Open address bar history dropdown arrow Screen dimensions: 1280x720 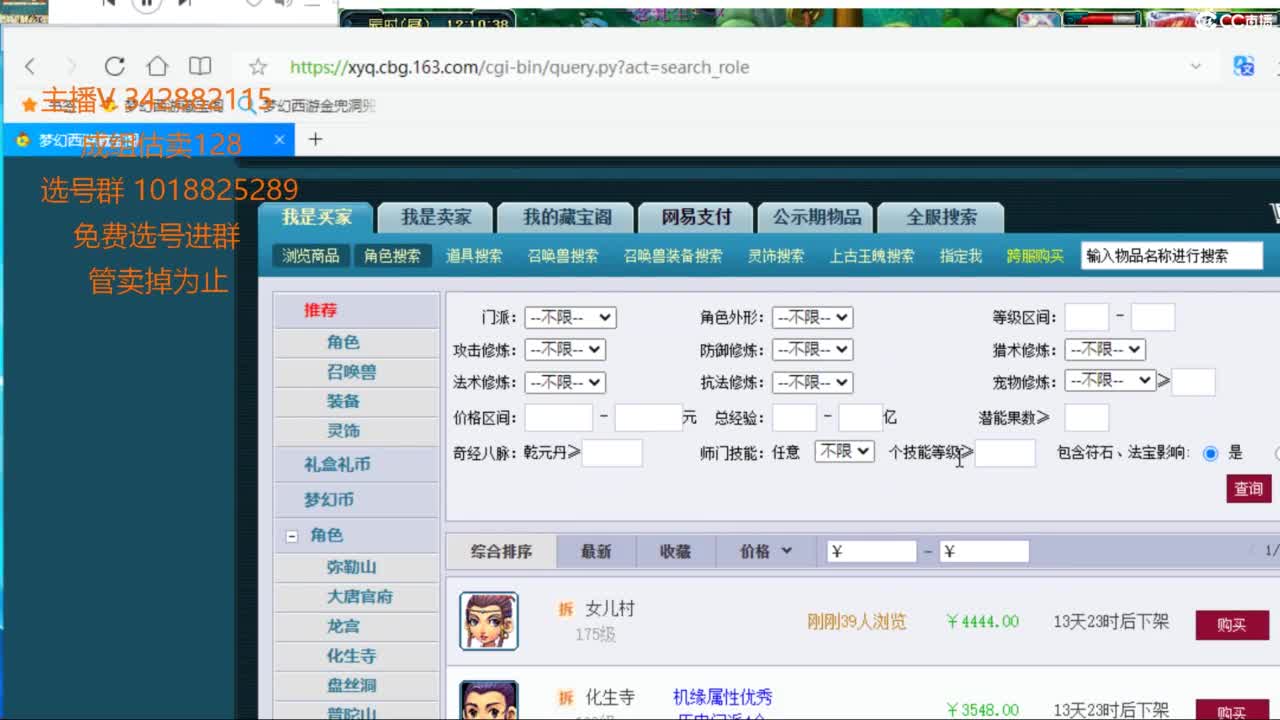coord(1195,66)
